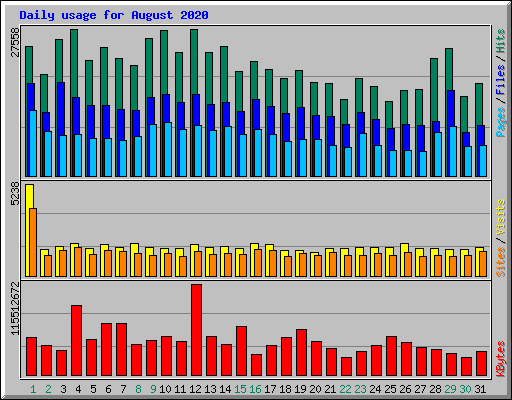Click day 27 on the x-axis
The height and width of the screenshot is (400, 512).
tap(420, 389)
